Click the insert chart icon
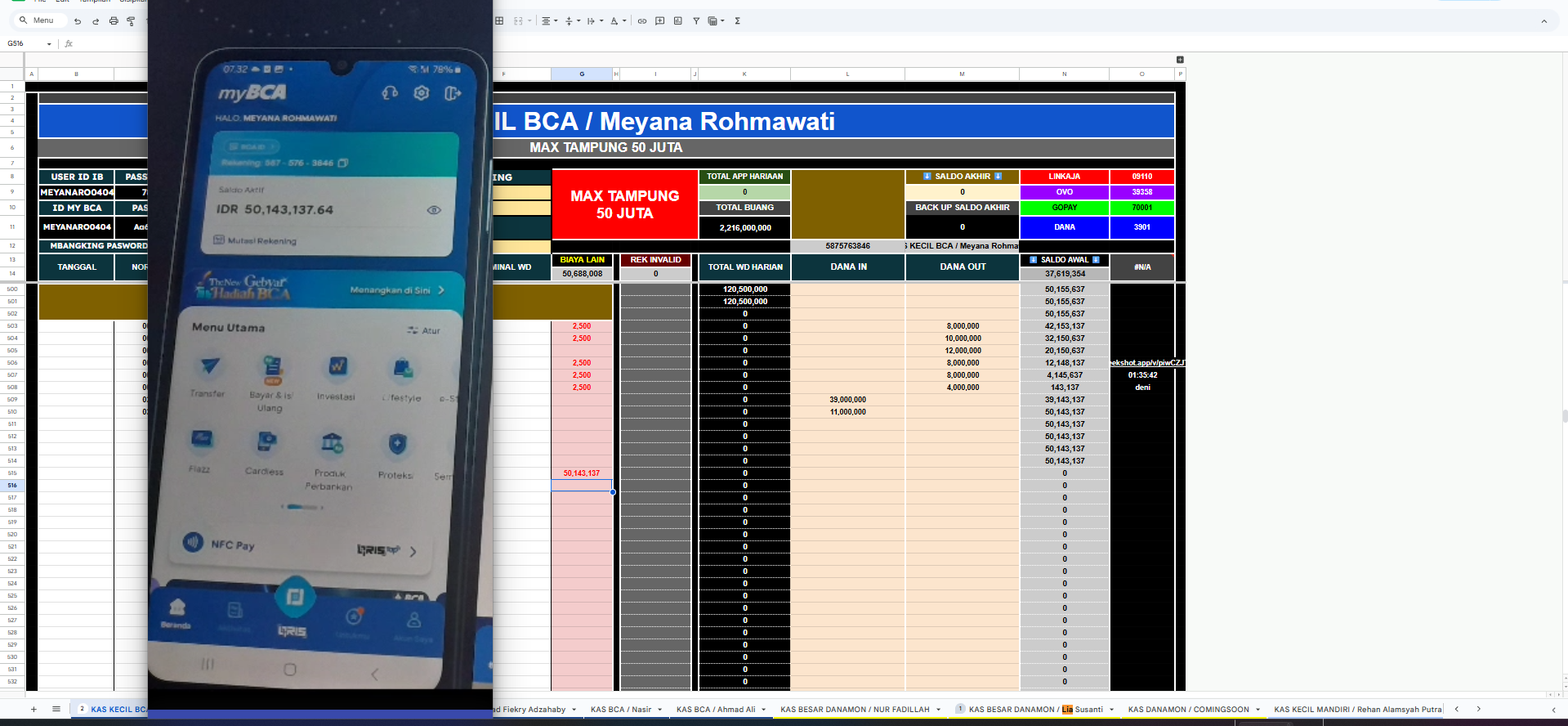This screenshot has height=726, width=1568. click(x=678, y=21)
